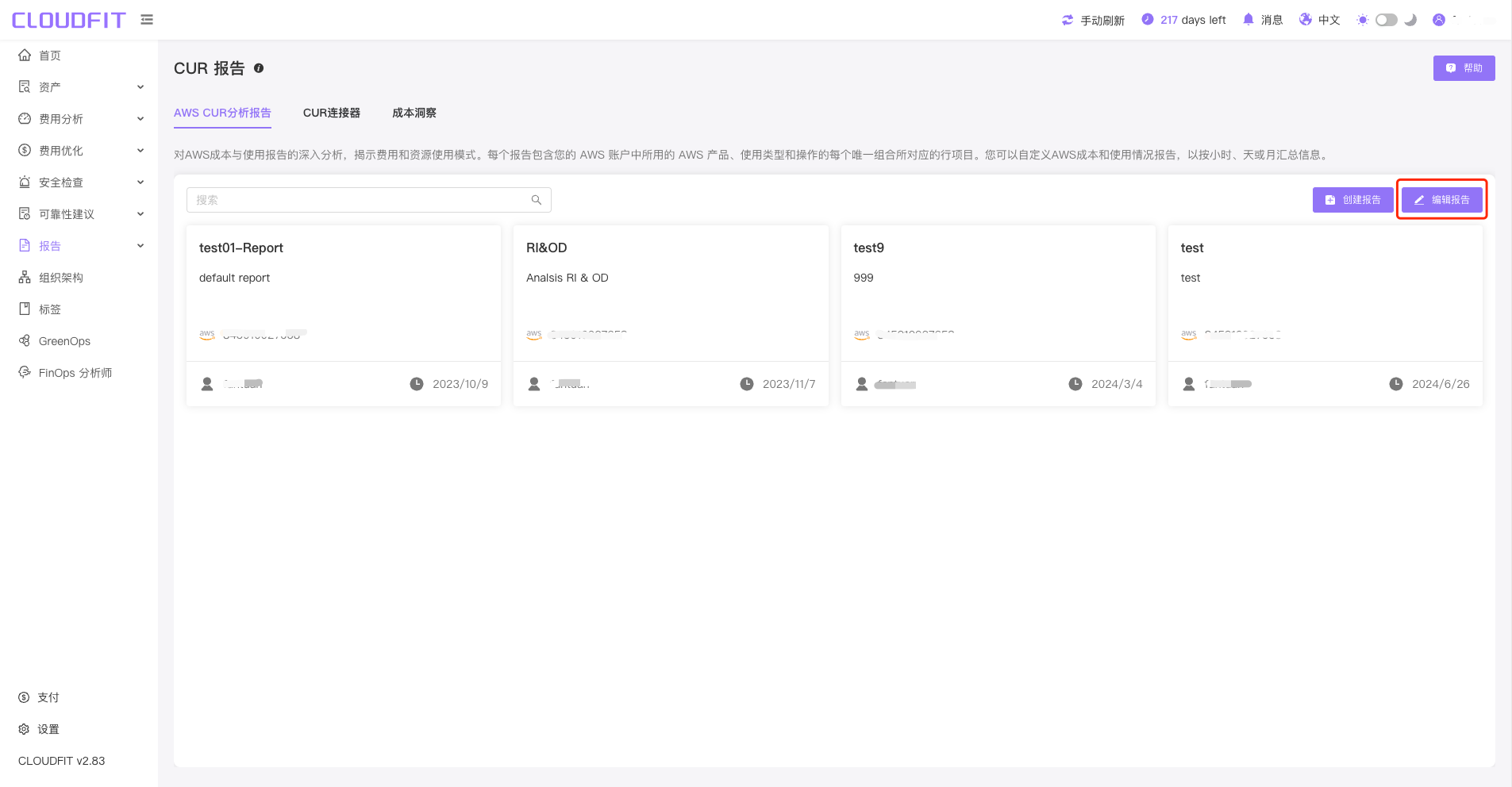The image size is (1512, 787).
Task: Click the 安全检查 sidebar icon
Action: [x=25, y=182]
